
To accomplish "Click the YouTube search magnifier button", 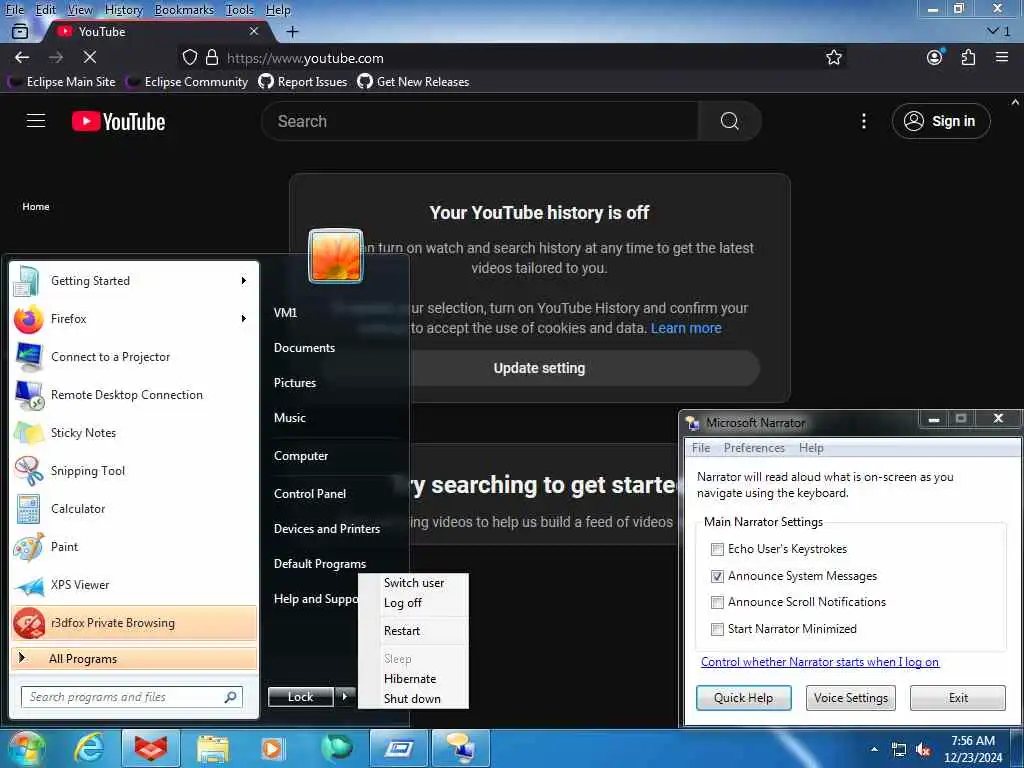I will tap(729, 121).
